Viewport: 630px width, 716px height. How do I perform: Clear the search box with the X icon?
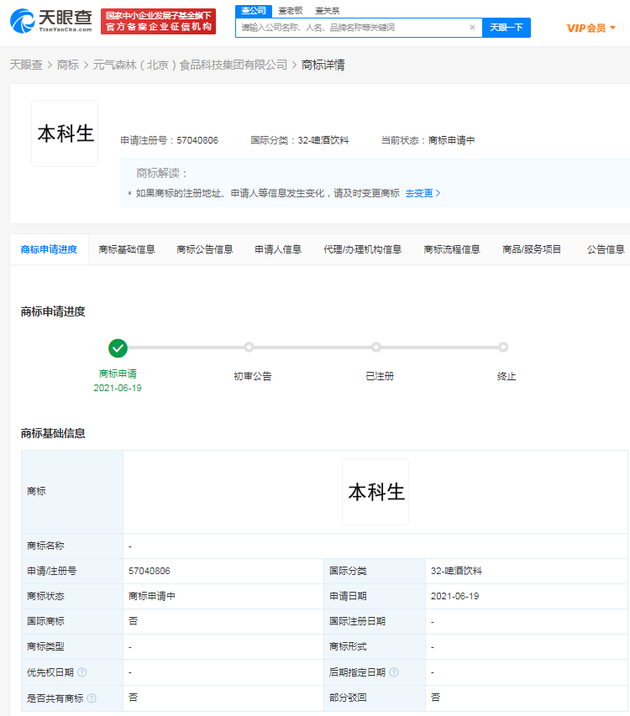(472, 27)
